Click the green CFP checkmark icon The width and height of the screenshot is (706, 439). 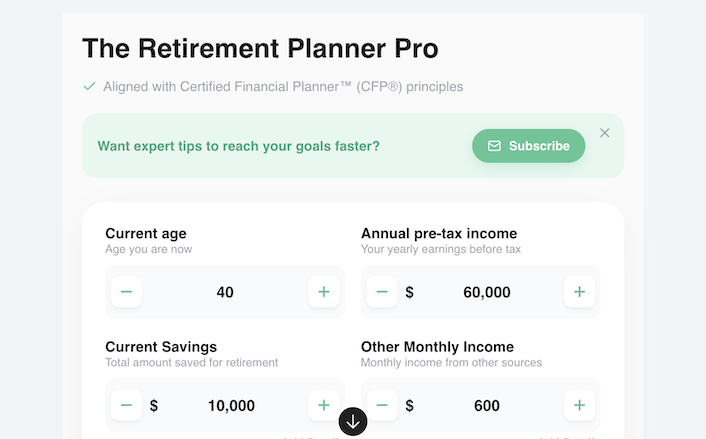coord(90,87)
